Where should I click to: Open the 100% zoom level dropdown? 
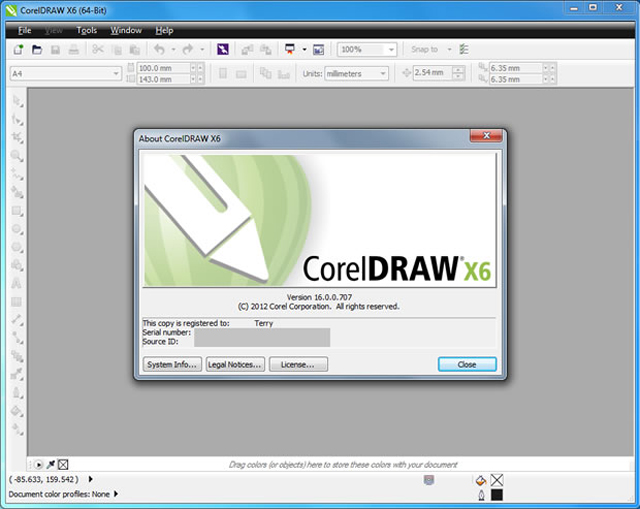pos(391,50)
